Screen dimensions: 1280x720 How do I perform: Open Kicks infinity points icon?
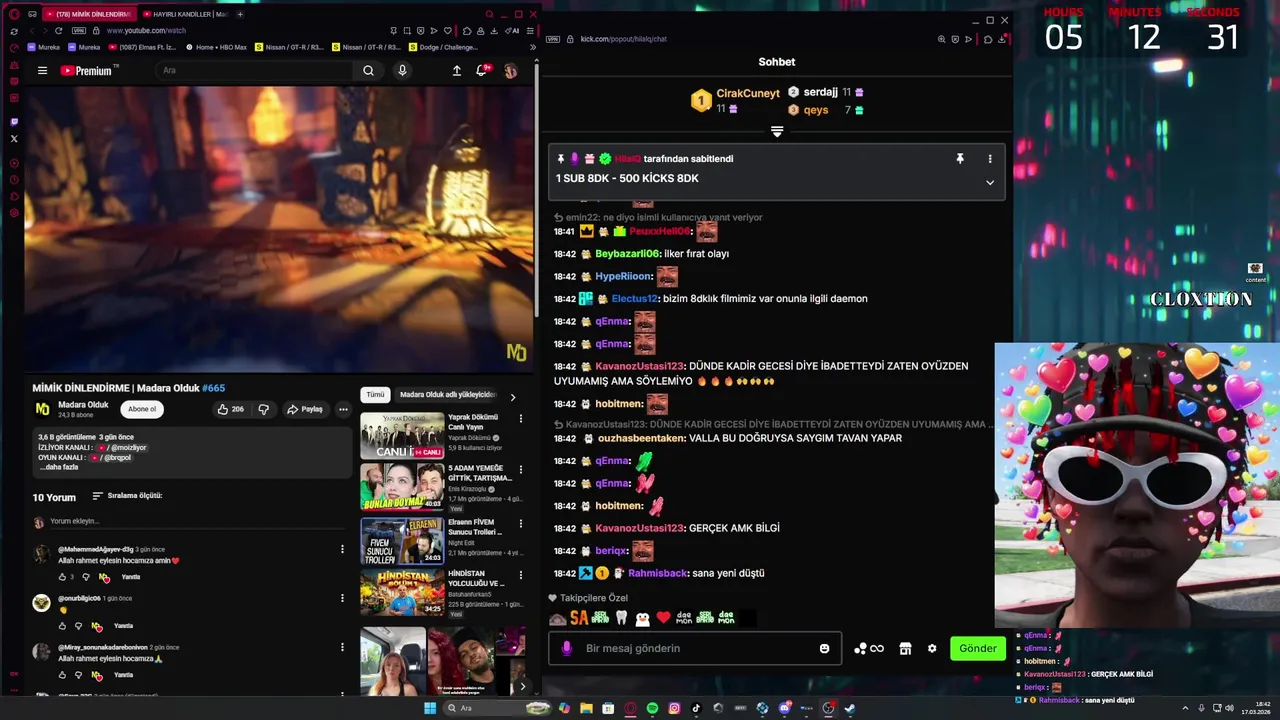tap(869, 649)
